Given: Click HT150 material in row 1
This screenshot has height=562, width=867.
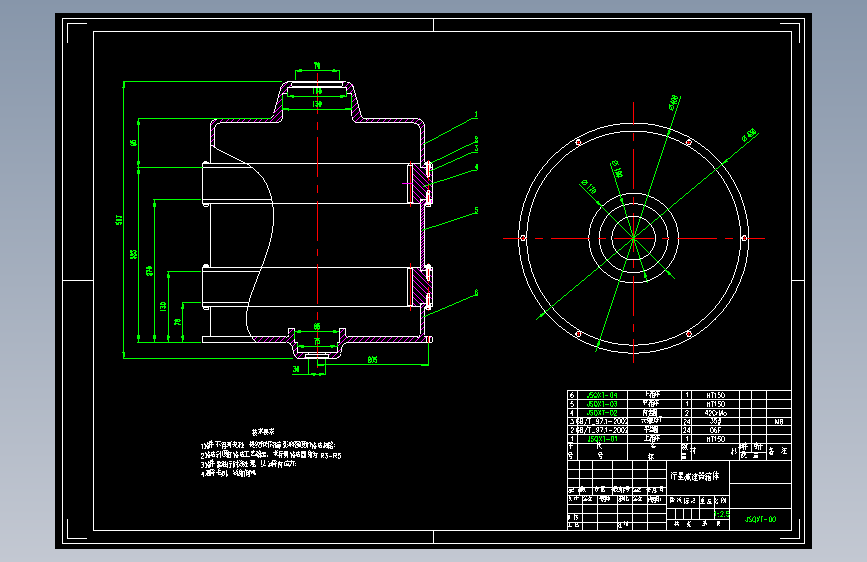Looking at the screenshot, I should tap(715, 439).
